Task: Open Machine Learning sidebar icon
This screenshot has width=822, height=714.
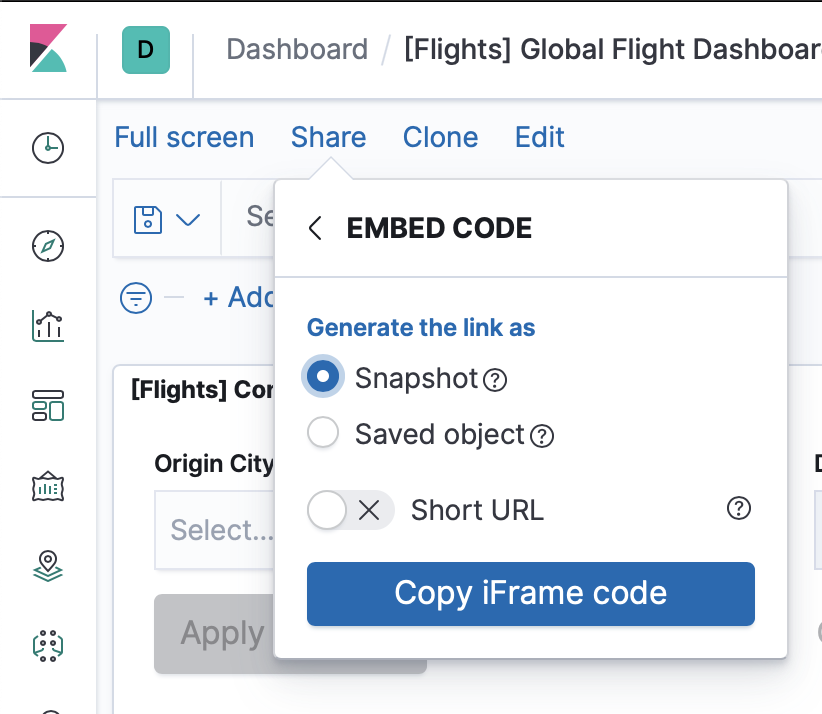Action: pyautogui.click(x=48, y=645)
